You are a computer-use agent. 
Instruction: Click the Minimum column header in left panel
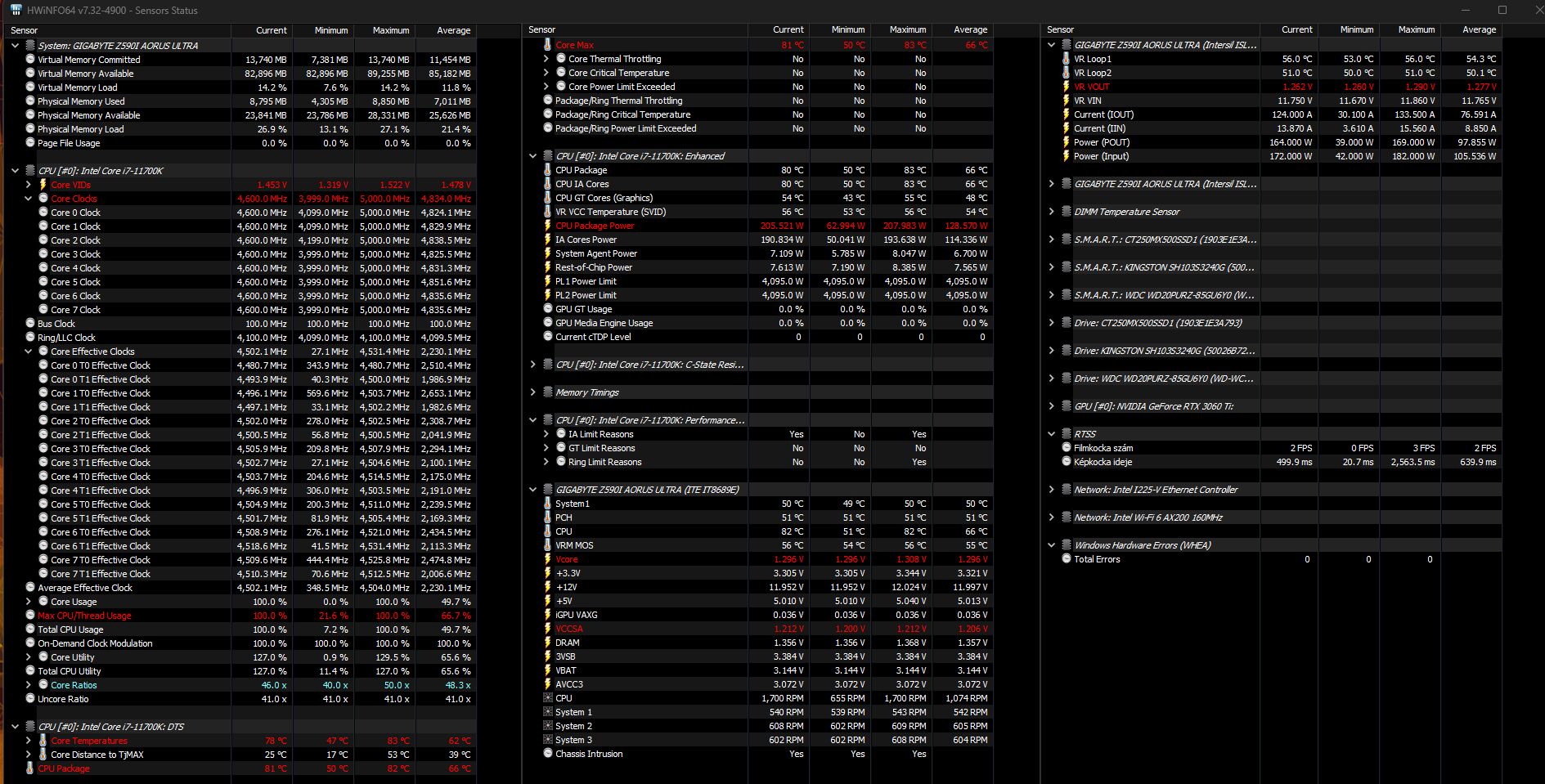pyautogui.click(x=323, y=30)
